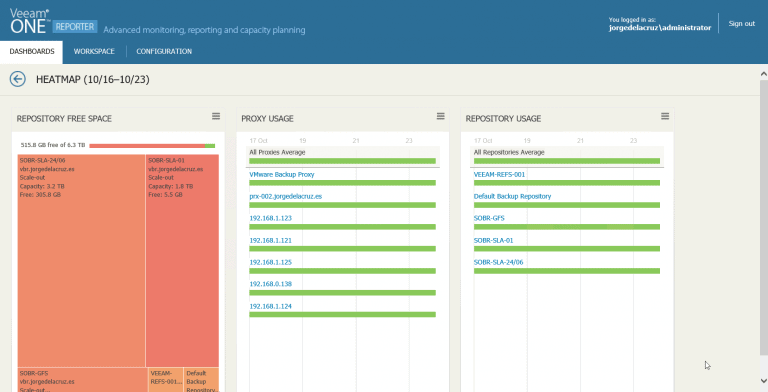Click the 192.168.1.123 proxy link
The width and height of the screenshot is (768, 392).
(270, 218)
